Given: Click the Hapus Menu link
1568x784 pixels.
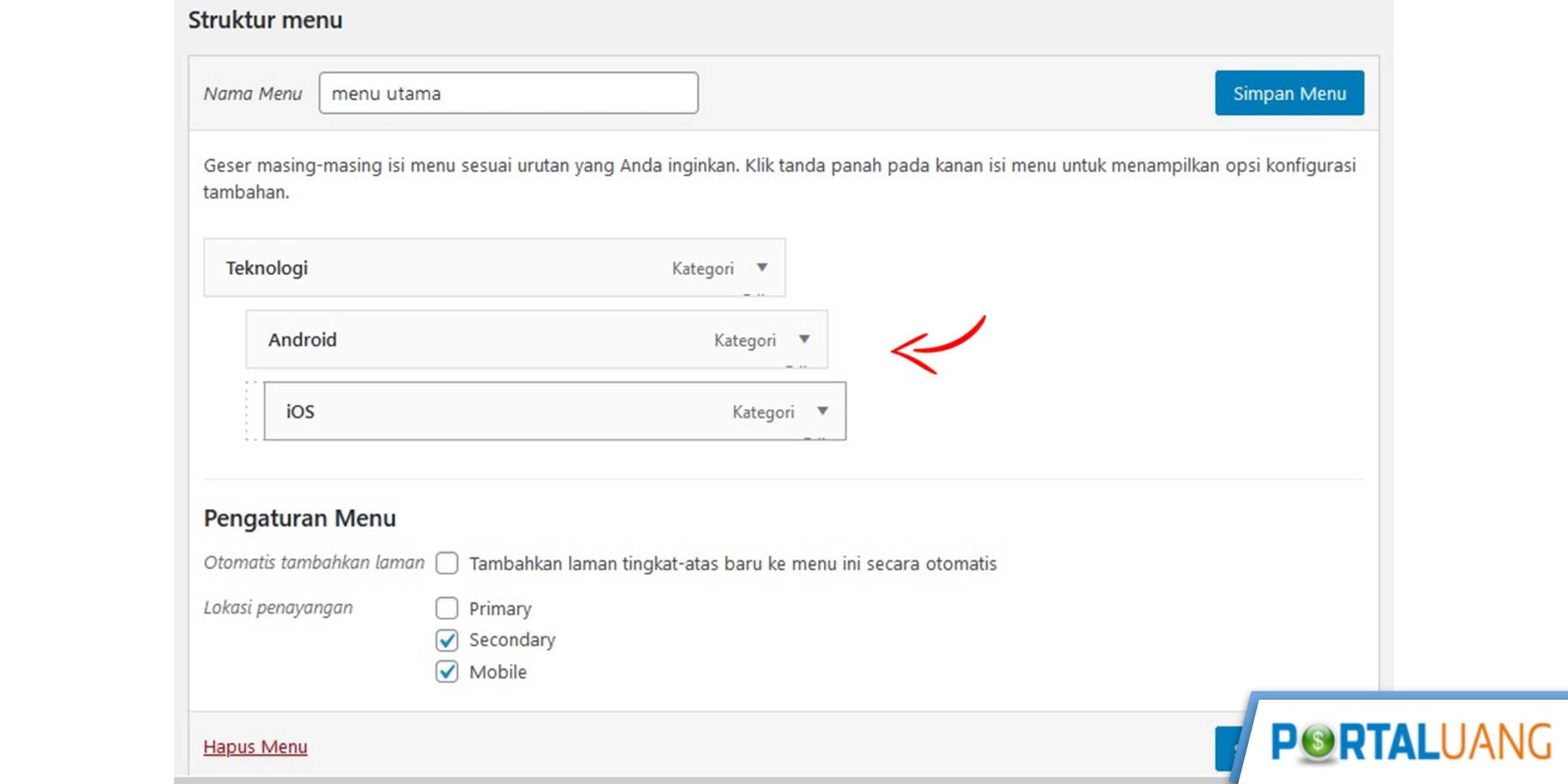Looking at the screenshot, I should click(255, 746).
